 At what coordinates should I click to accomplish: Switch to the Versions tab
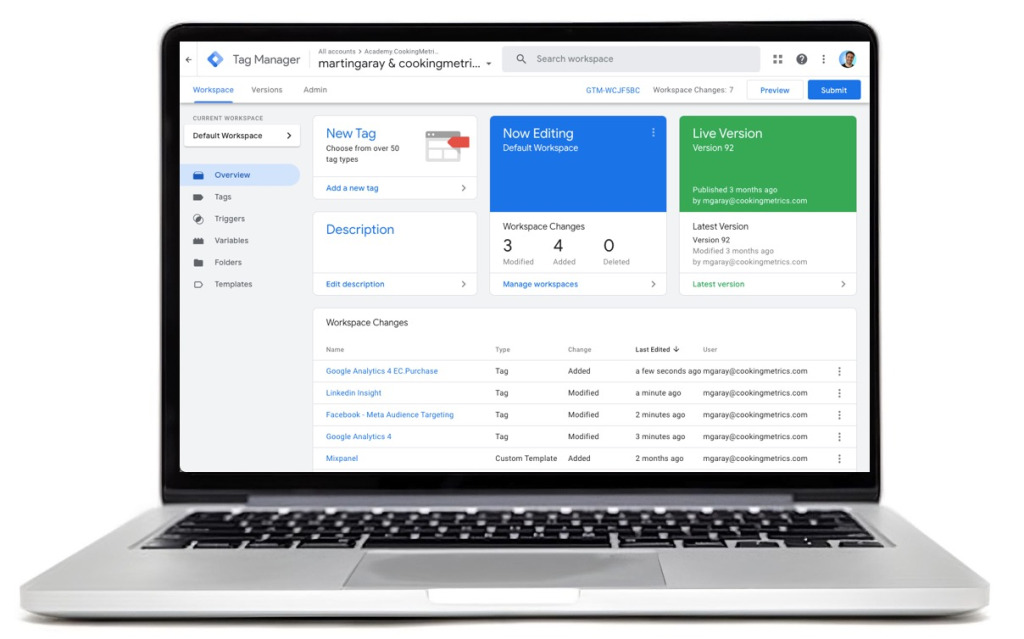(266, 89)
